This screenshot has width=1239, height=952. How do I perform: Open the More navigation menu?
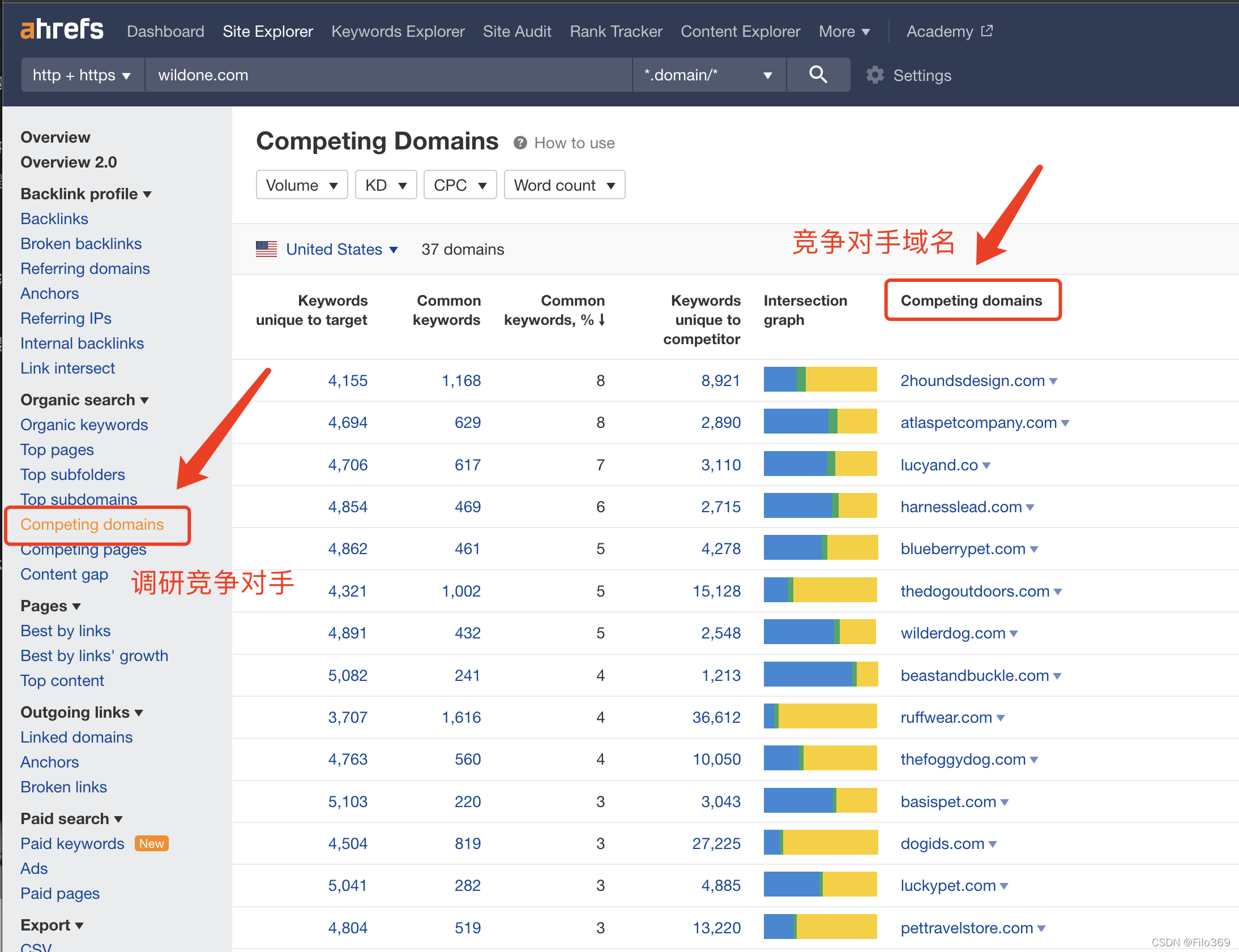tap(844, 32)
